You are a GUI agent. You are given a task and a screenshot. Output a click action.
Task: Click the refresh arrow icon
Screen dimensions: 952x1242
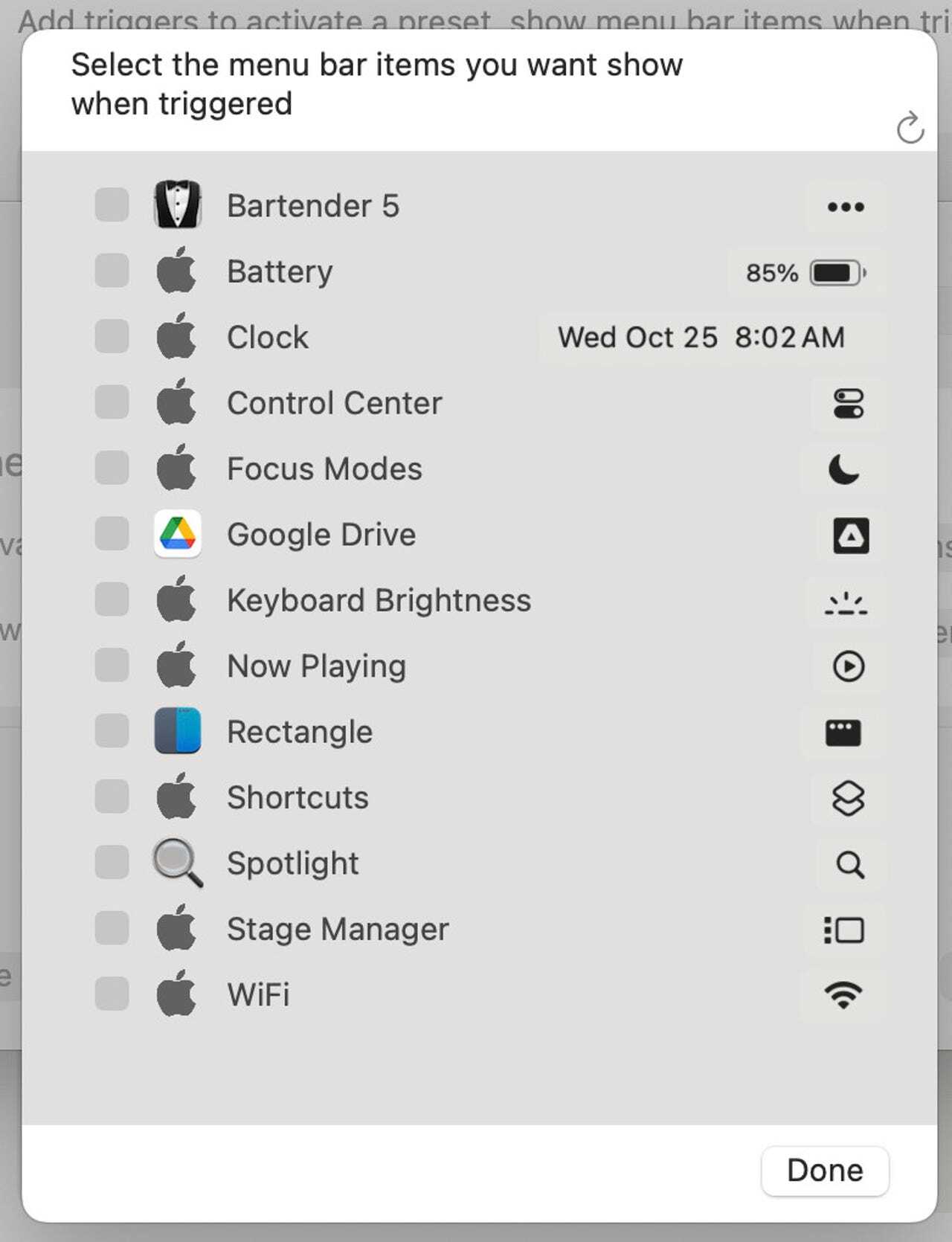tap(910, 128)
